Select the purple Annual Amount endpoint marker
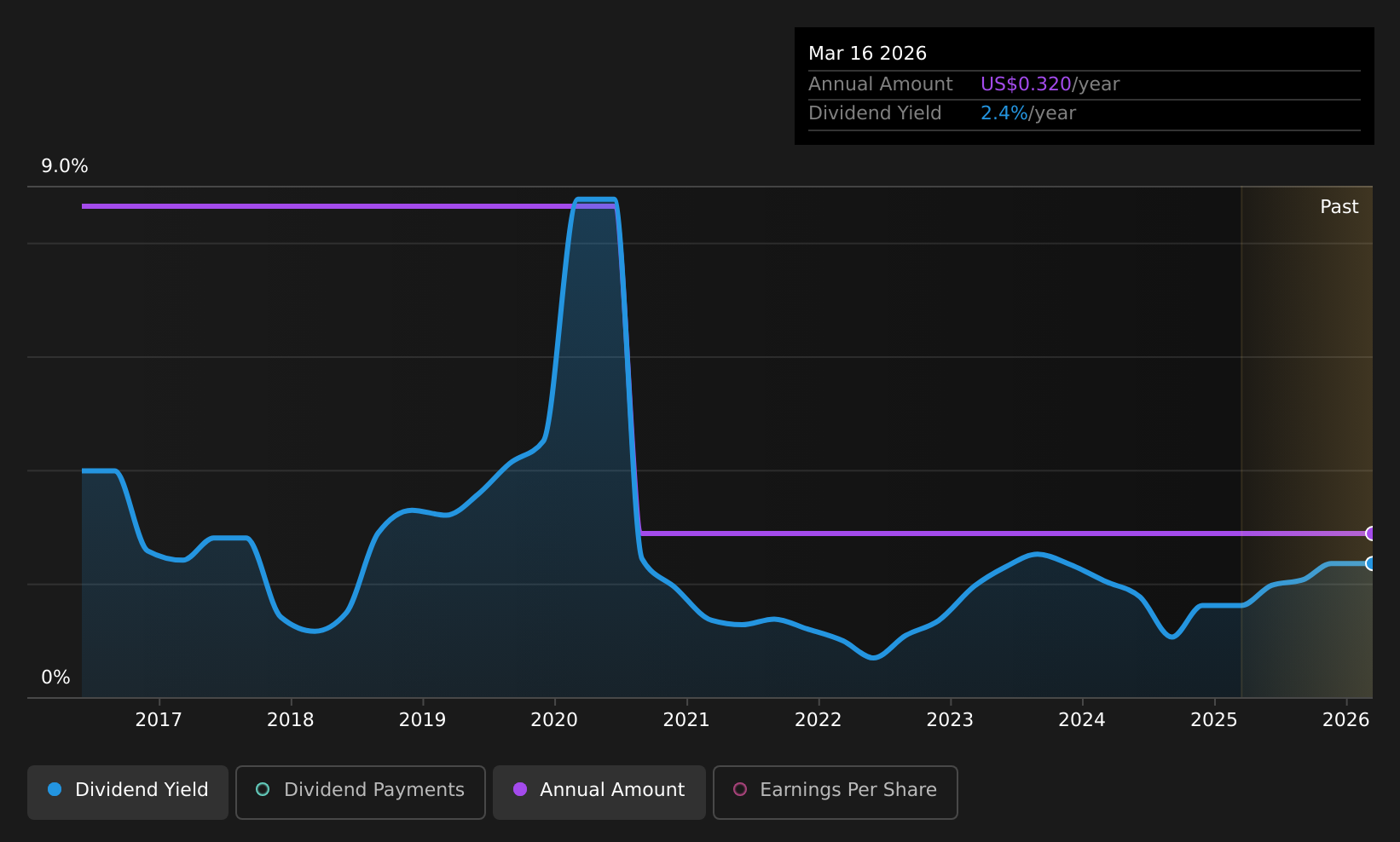1400x842 pixels. coord(1371,533)
